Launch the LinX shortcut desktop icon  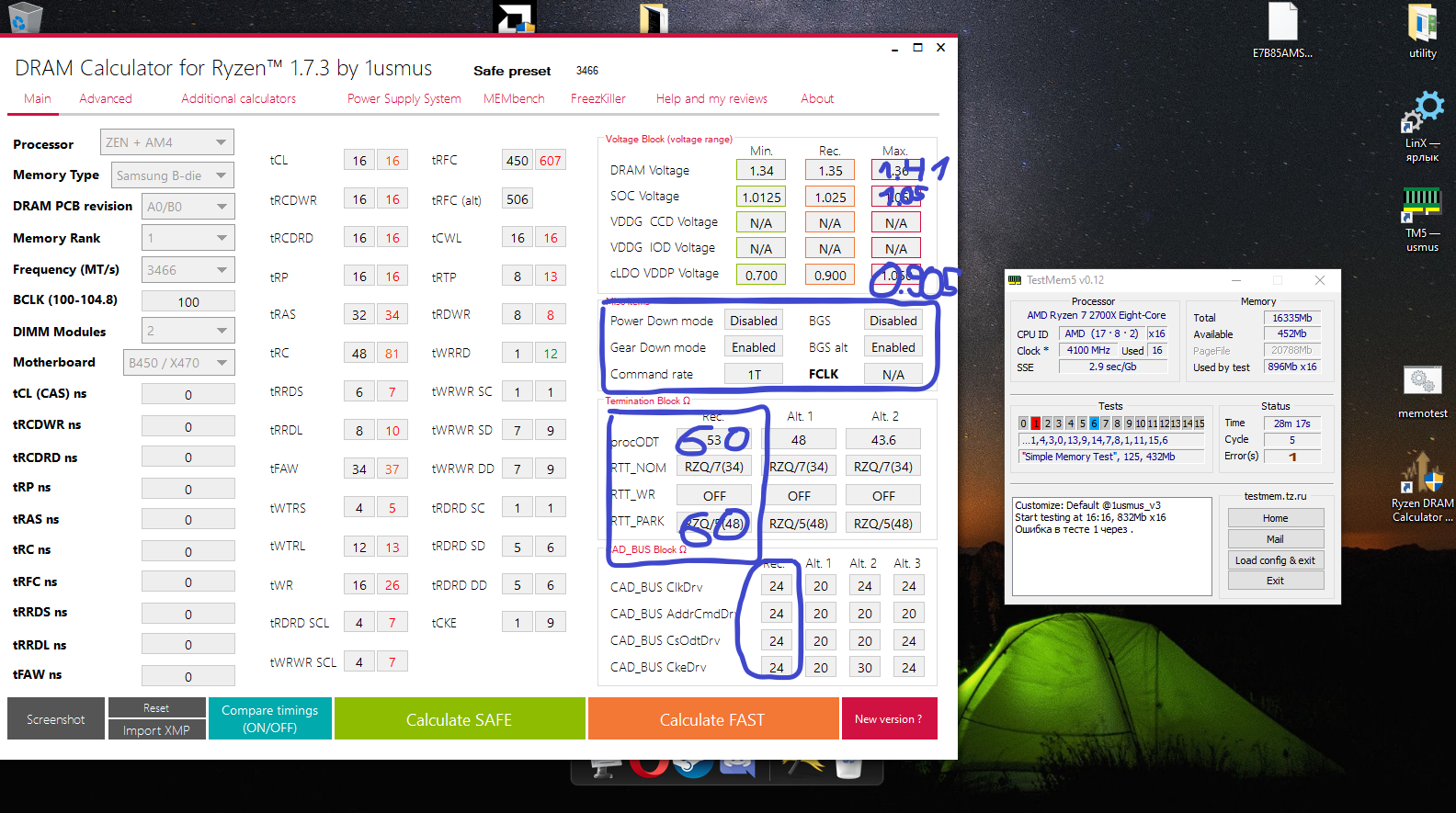[x=1422, y=127]
